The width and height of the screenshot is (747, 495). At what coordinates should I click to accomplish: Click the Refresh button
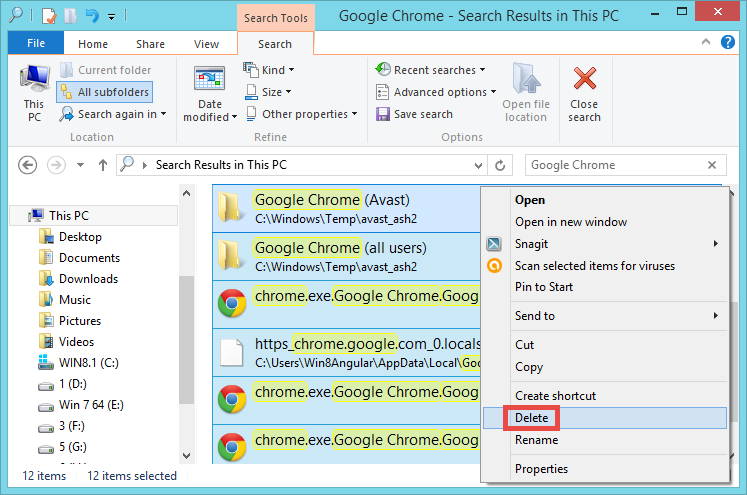pos(500,165)
